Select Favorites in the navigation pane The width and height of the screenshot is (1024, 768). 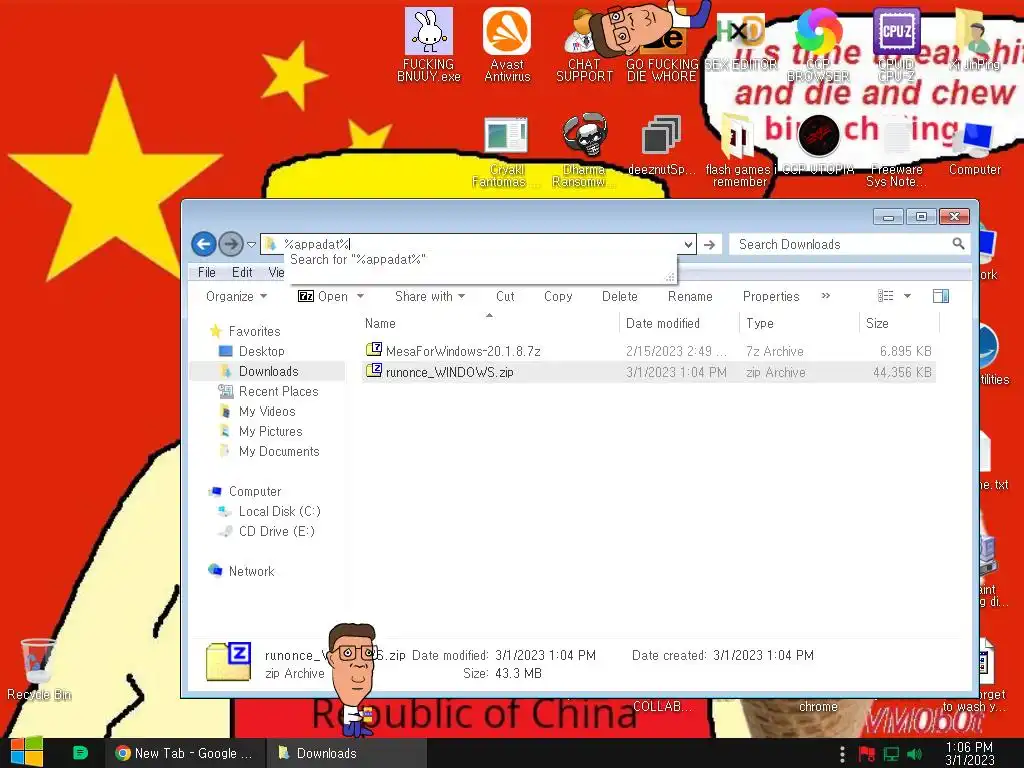pyautogui.click(x=254, y=331)
